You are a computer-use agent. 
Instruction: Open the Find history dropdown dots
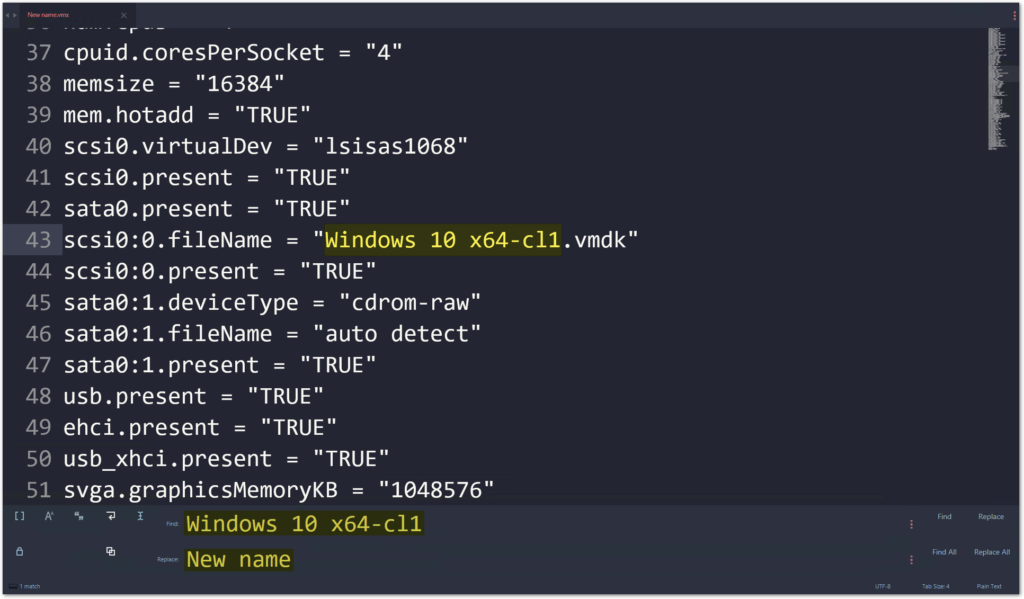tap(911, 524)
